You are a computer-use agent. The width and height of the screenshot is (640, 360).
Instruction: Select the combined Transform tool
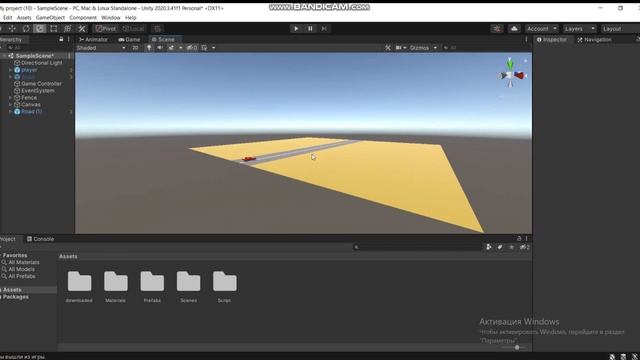68,29
